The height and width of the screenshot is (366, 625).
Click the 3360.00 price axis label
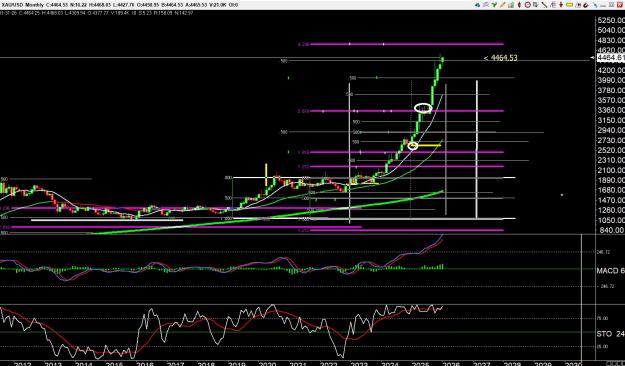(x=611, y=110)
